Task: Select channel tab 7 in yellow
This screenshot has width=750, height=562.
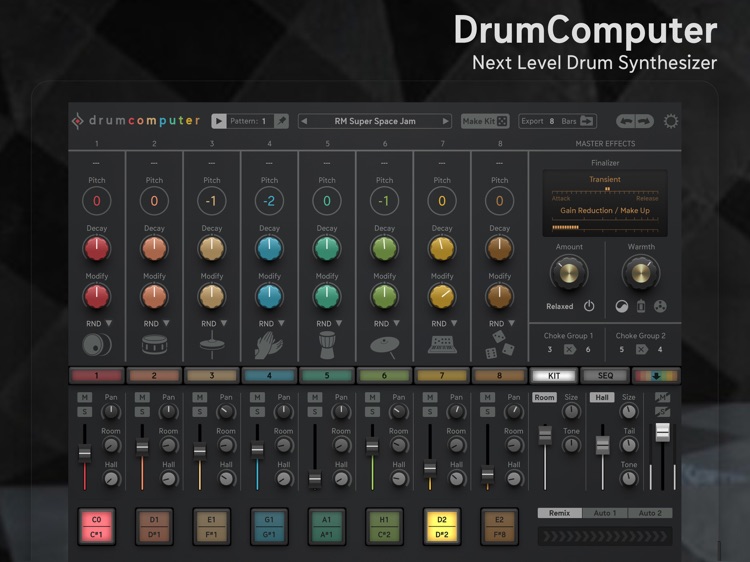Action: pyautogui.click(x=442, y=376)
